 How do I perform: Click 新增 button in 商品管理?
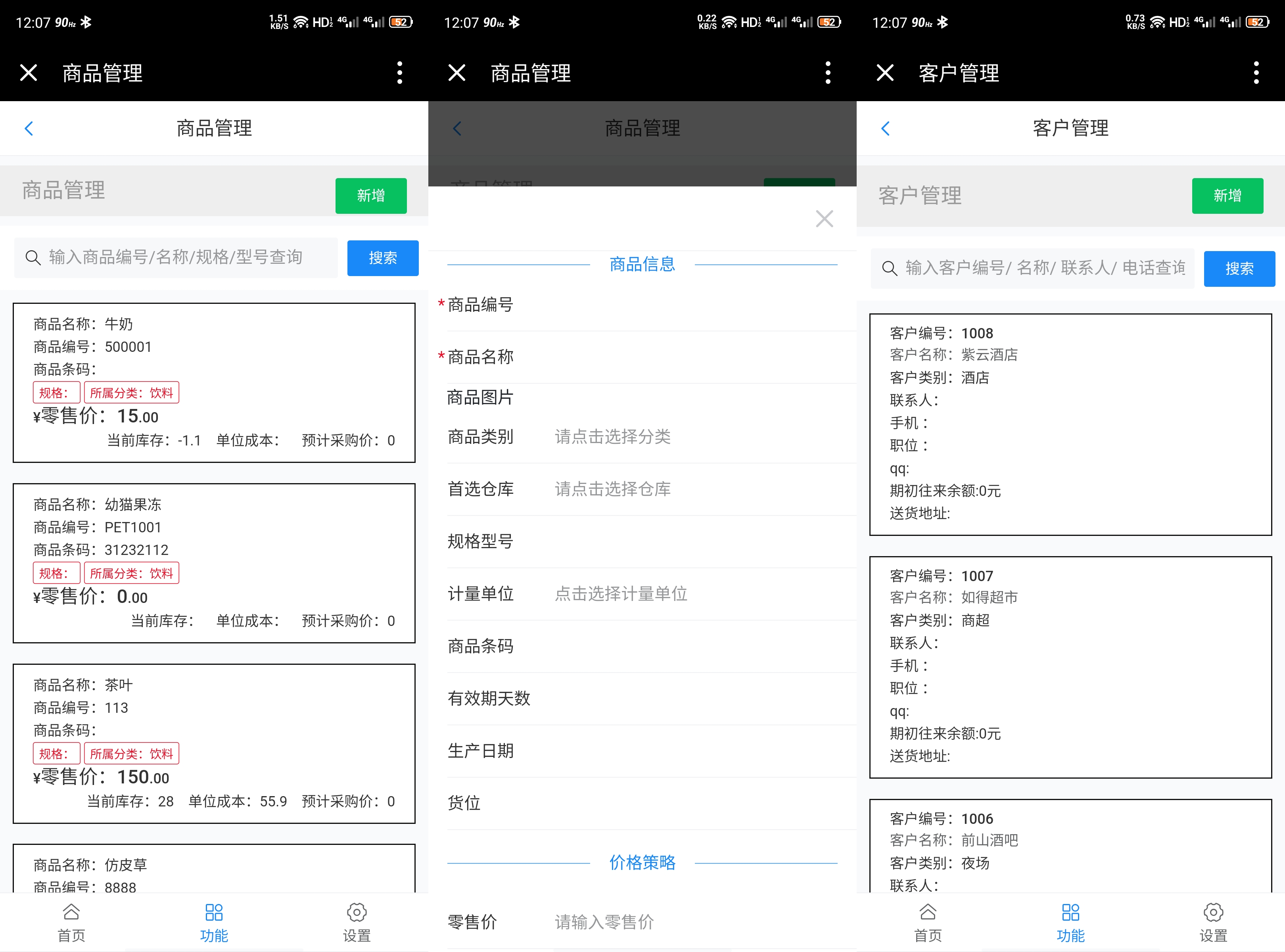371,196
